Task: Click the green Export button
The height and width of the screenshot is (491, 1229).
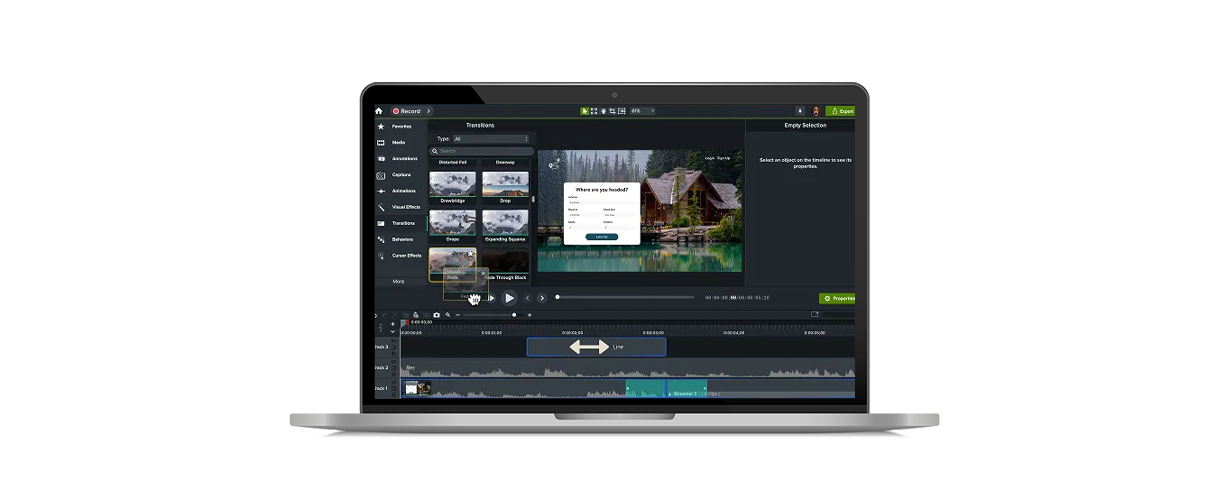Action: pos(841,111)
